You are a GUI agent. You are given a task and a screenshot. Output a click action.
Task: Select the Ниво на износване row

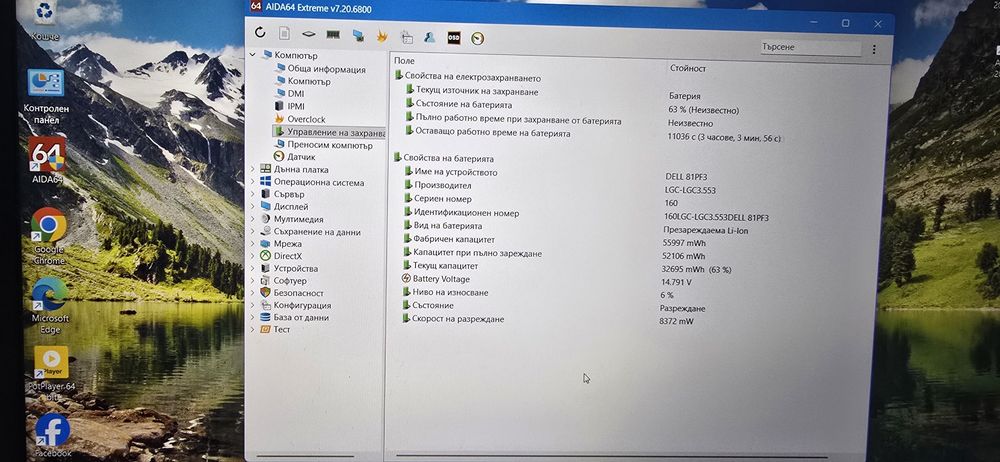coord(450,292)
